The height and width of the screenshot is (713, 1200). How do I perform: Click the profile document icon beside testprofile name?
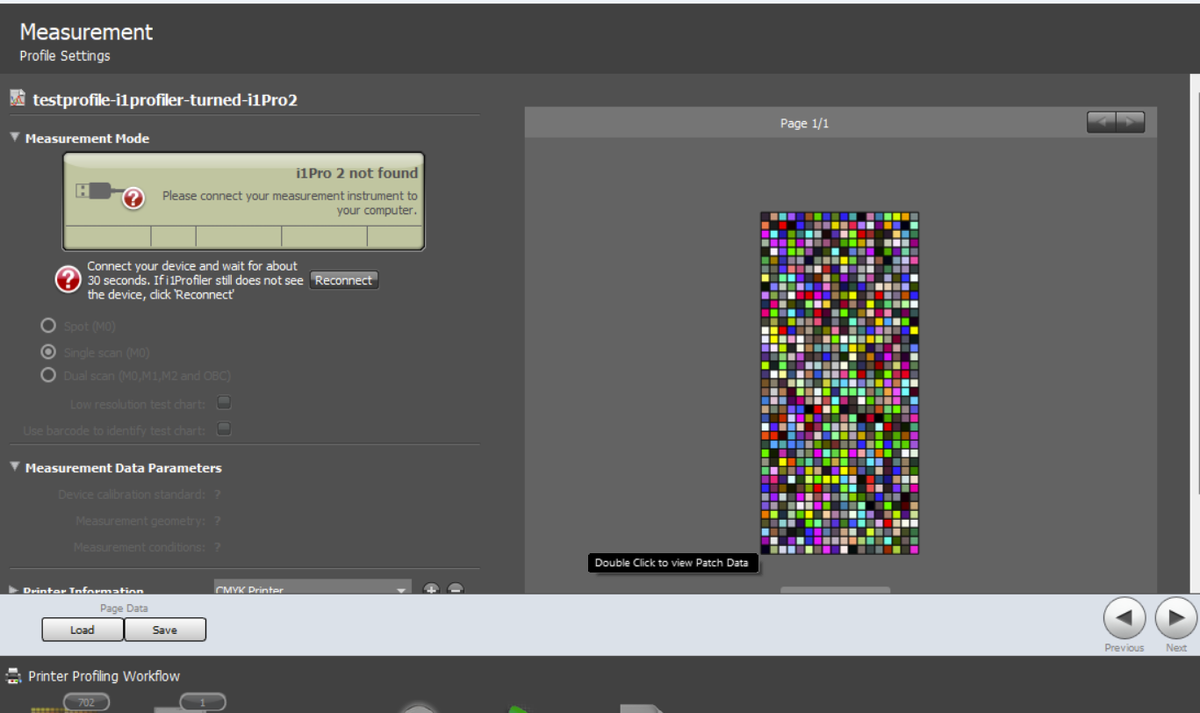tap(17, 99)
